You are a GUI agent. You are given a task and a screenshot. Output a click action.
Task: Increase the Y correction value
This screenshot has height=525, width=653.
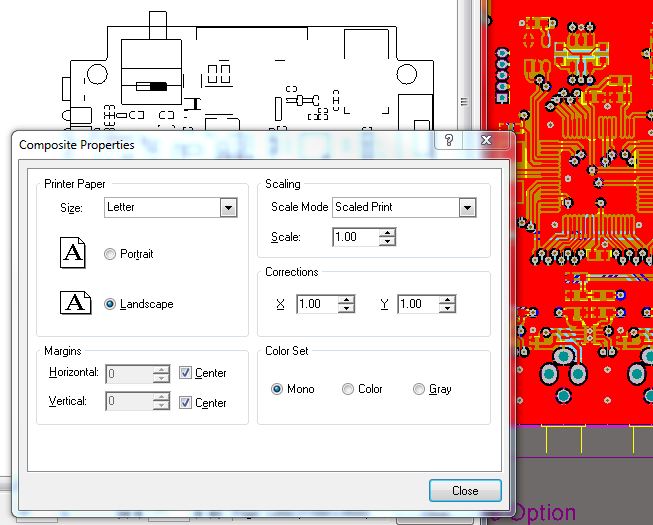click(447, 300)
